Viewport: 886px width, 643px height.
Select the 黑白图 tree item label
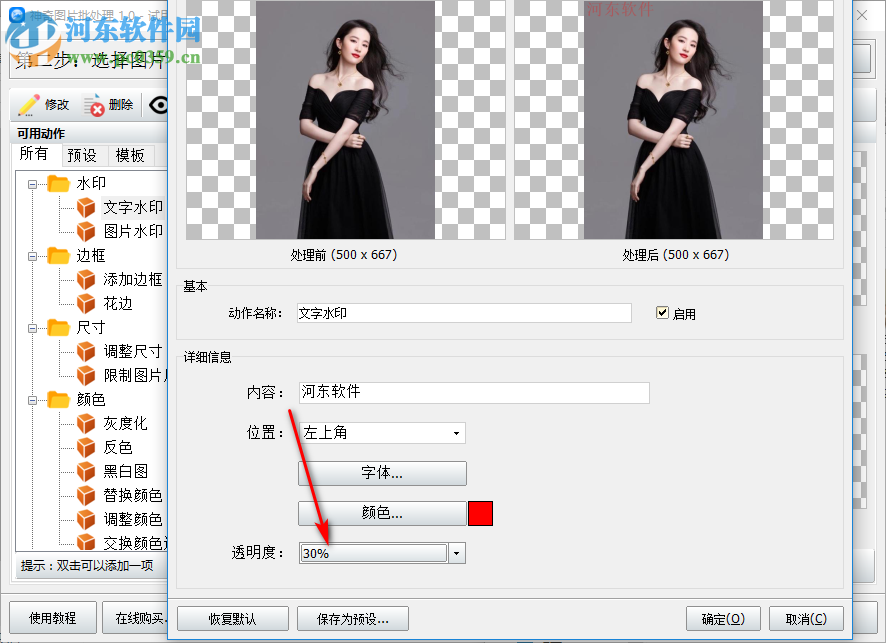[x=125, y=471]
